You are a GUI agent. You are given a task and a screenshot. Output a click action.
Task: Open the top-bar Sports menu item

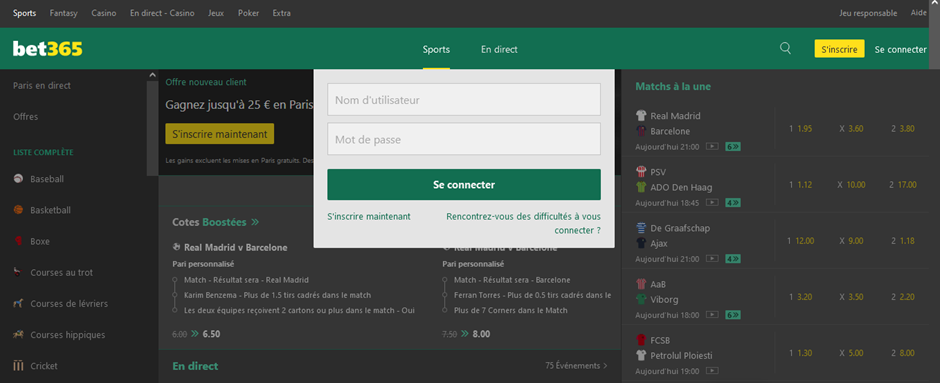[25, 13]
